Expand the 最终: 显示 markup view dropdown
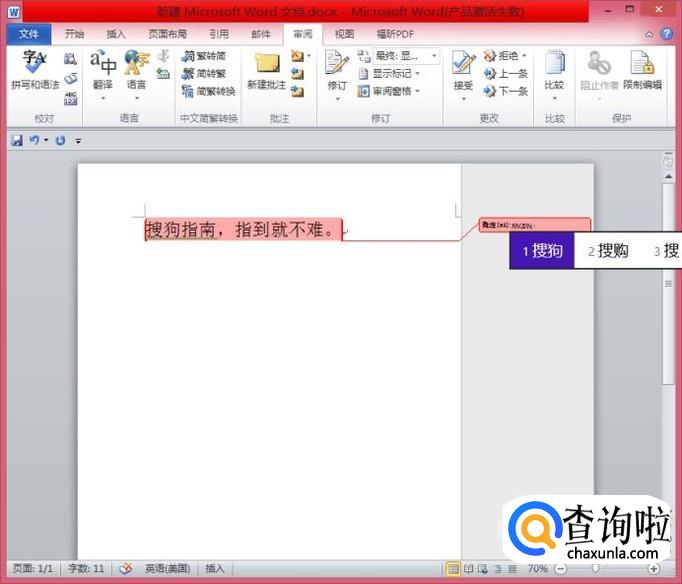682x584 pixels. (x=434, y=56)
